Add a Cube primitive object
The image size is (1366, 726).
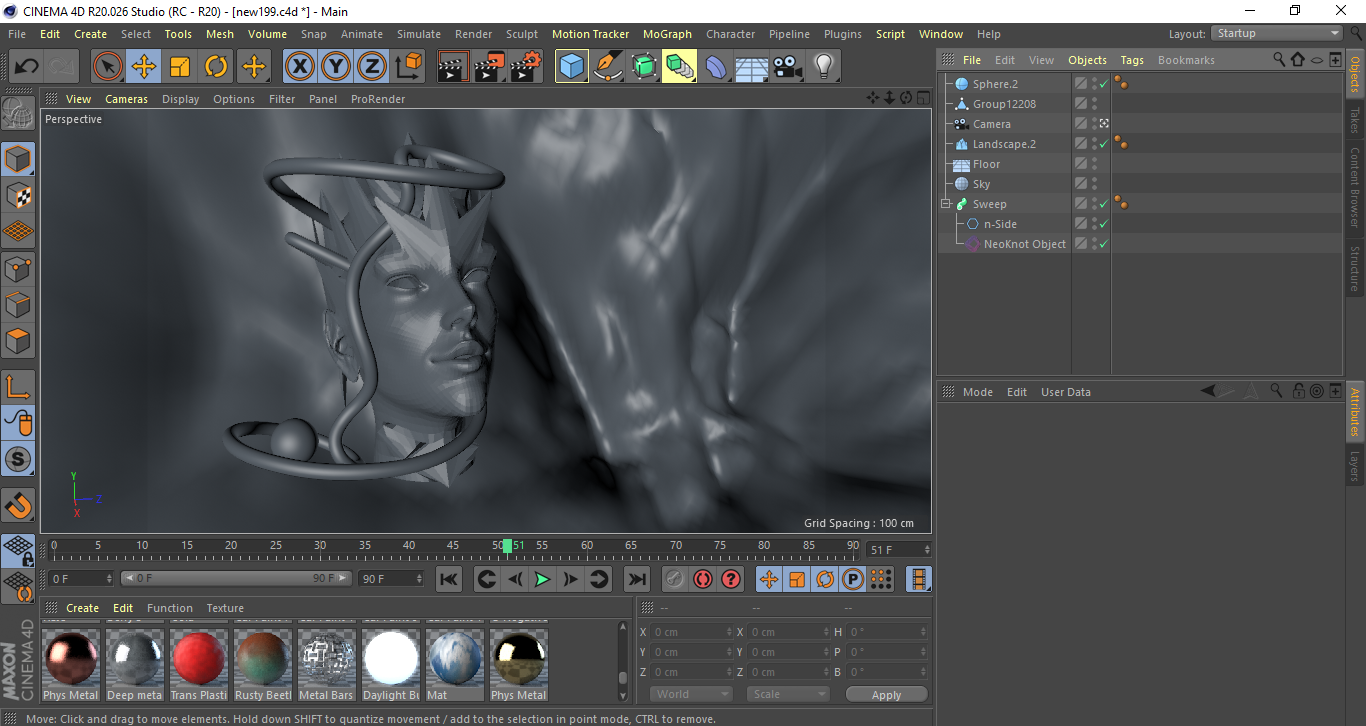pos(572,67)
